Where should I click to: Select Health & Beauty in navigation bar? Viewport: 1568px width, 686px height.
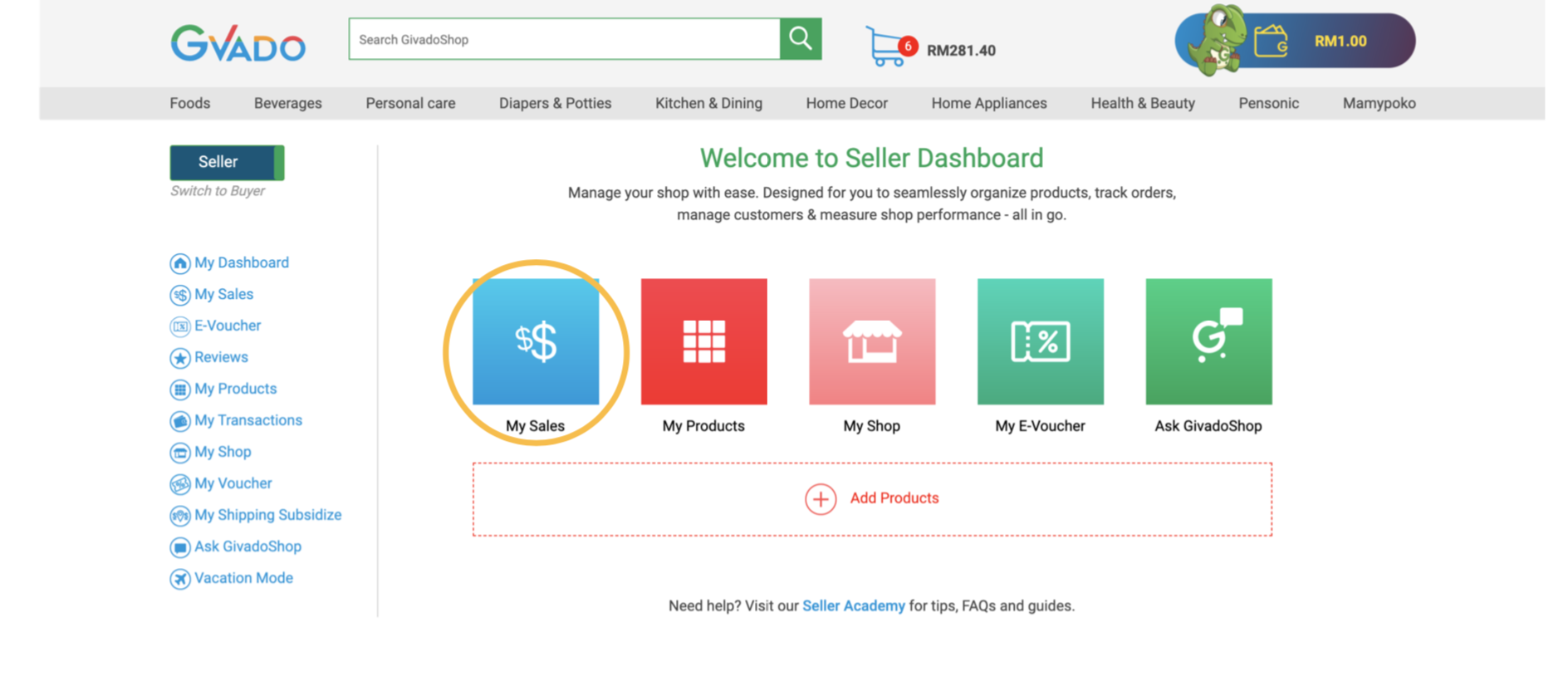coord(1142,103)
